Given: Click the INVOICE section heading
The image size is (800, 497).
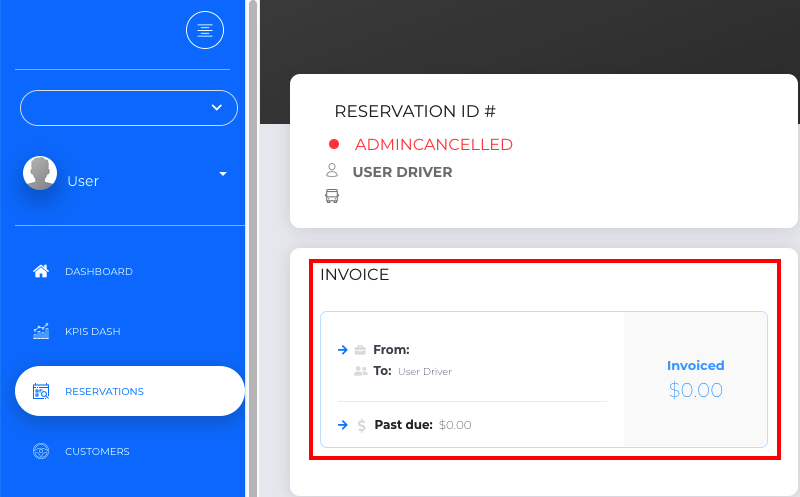Looking at the screenshot, I should (x=355, y=275).
